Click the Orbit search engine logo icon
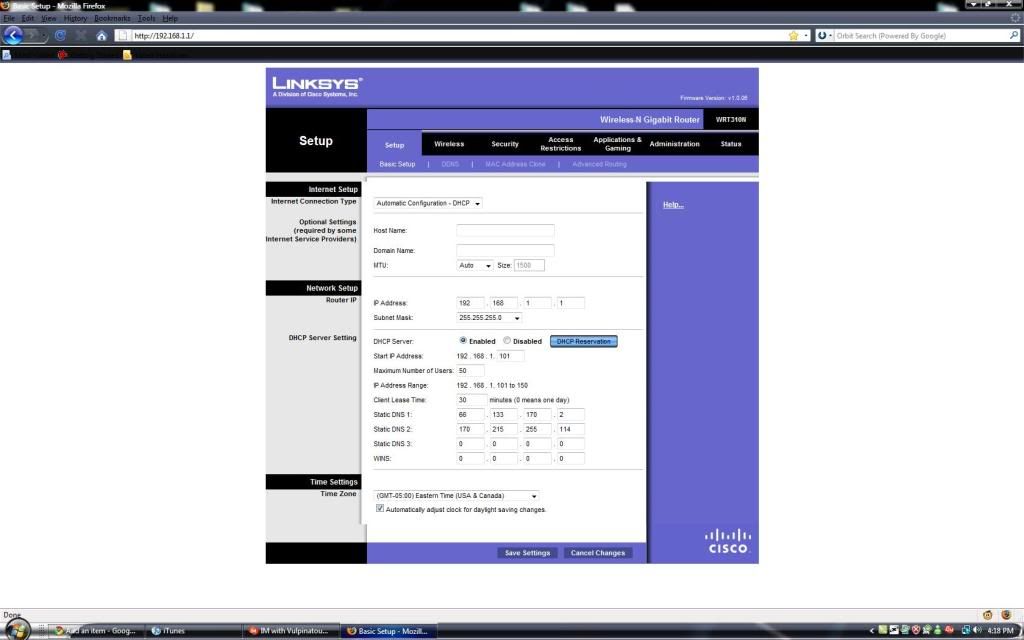1024x640 pixels. pos(822,35)
